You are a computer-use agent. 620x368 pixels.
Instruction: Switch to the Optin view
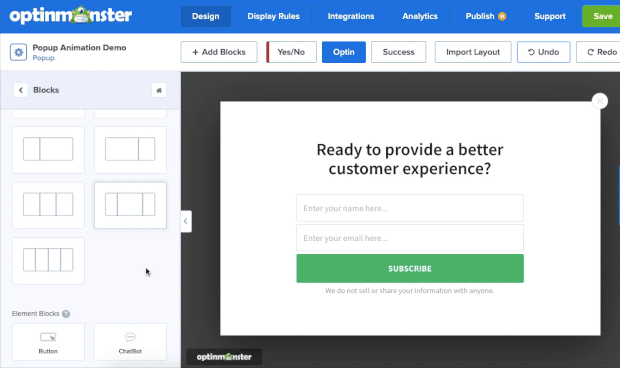[344, 52]
